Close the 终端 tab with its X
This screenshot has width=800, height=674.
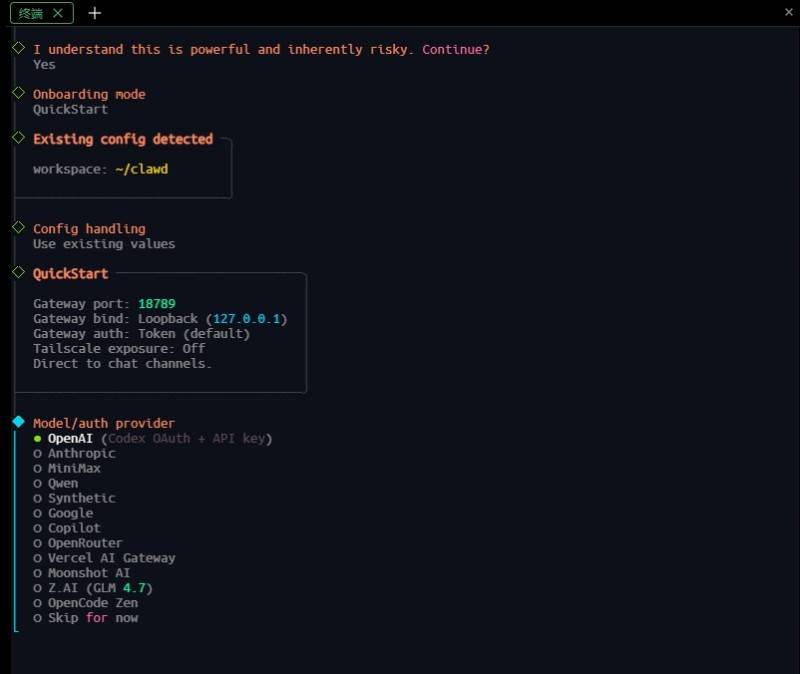coord(58,13)
